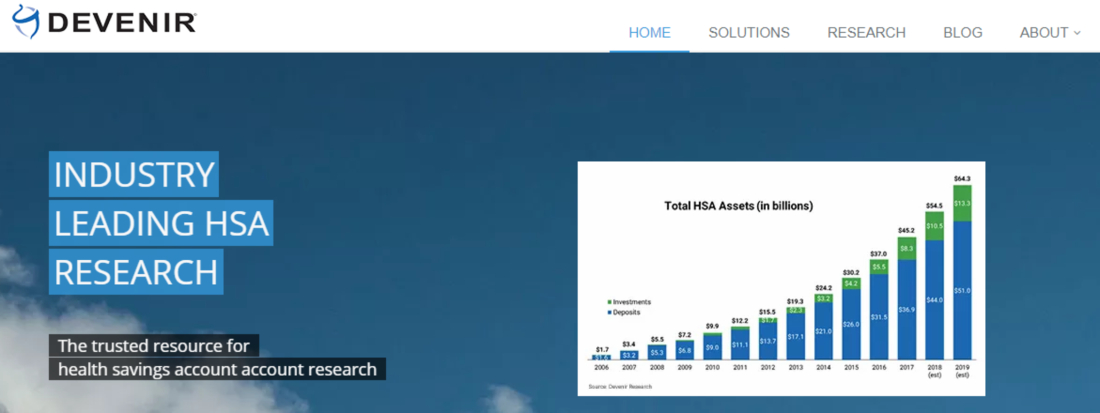The height and width of the screenshot is (413, 1100).
Task: Click the 'Source: Devenir Research' caption
Action: pos(619,386)
